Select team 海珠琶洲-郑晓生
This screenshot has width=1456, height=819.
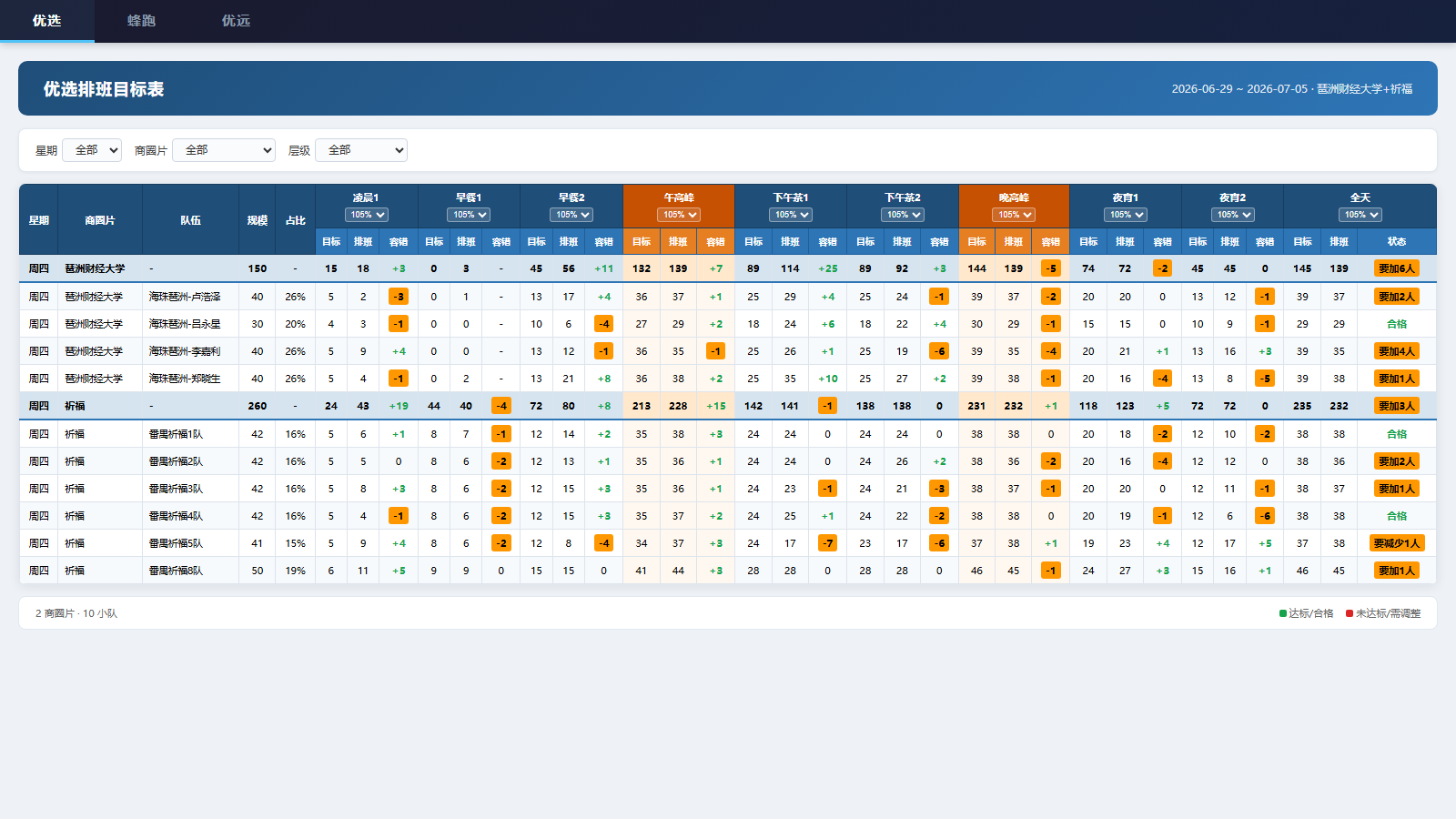(185, 379)
